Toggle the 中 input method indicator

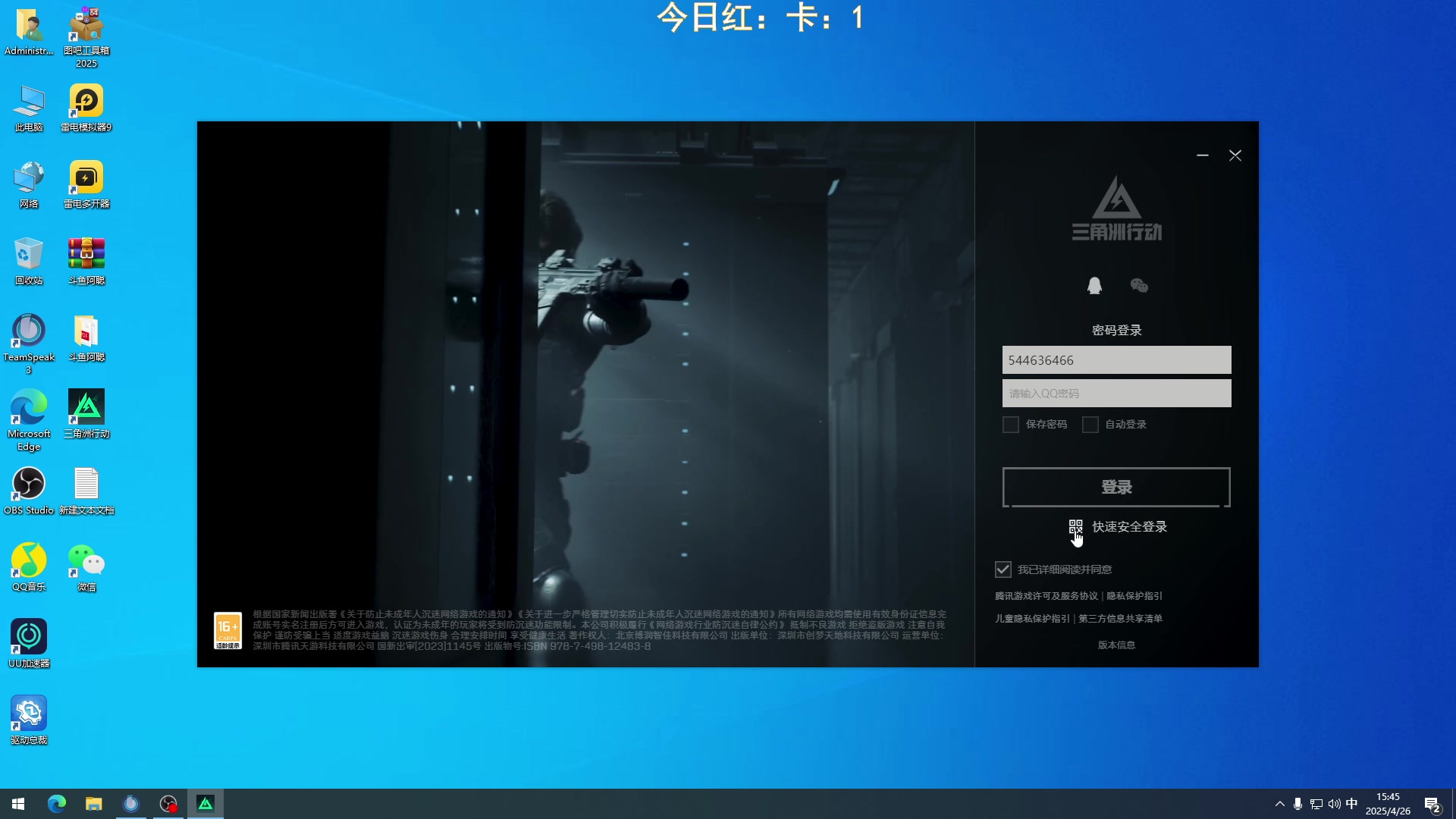point(1351,804)
